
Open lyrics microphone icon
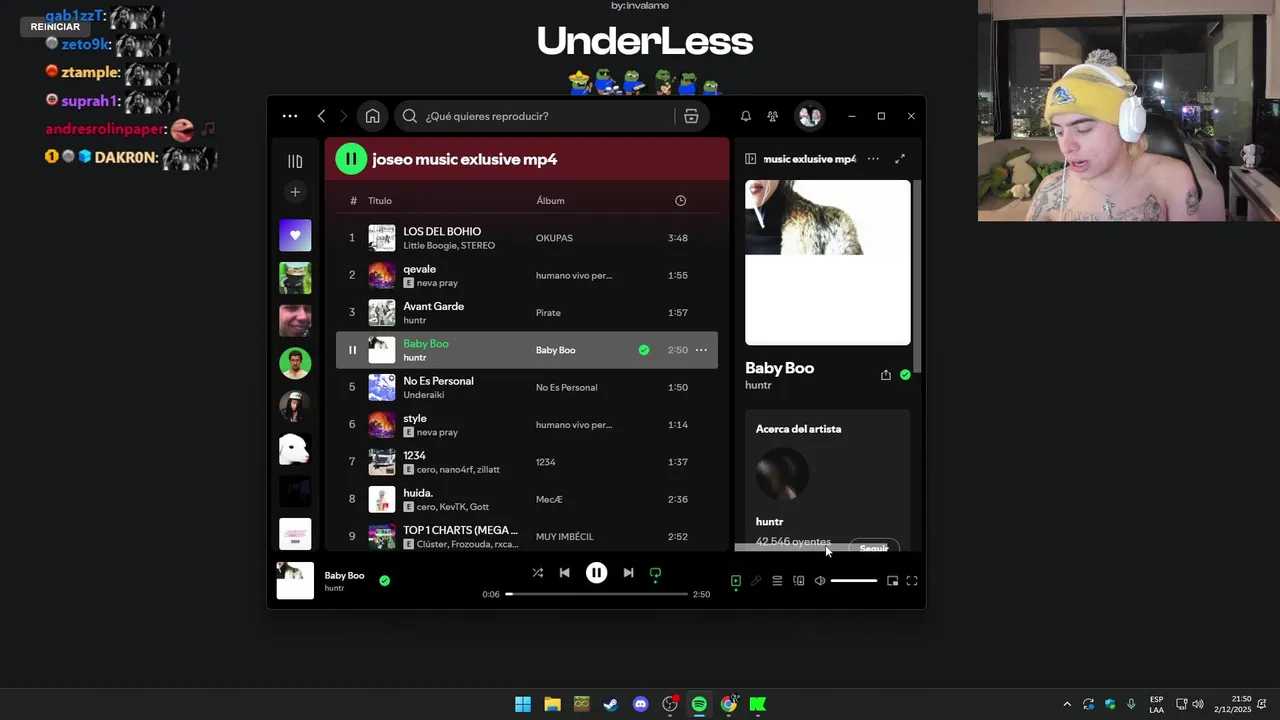[x=756, y=581]
